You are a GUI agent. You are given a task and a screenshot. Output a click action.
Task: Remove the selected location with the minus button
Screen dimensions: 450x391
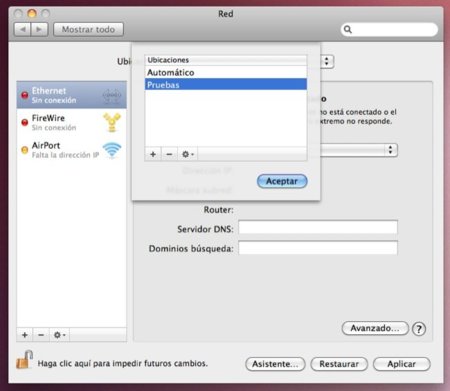(x=169, y=154)
